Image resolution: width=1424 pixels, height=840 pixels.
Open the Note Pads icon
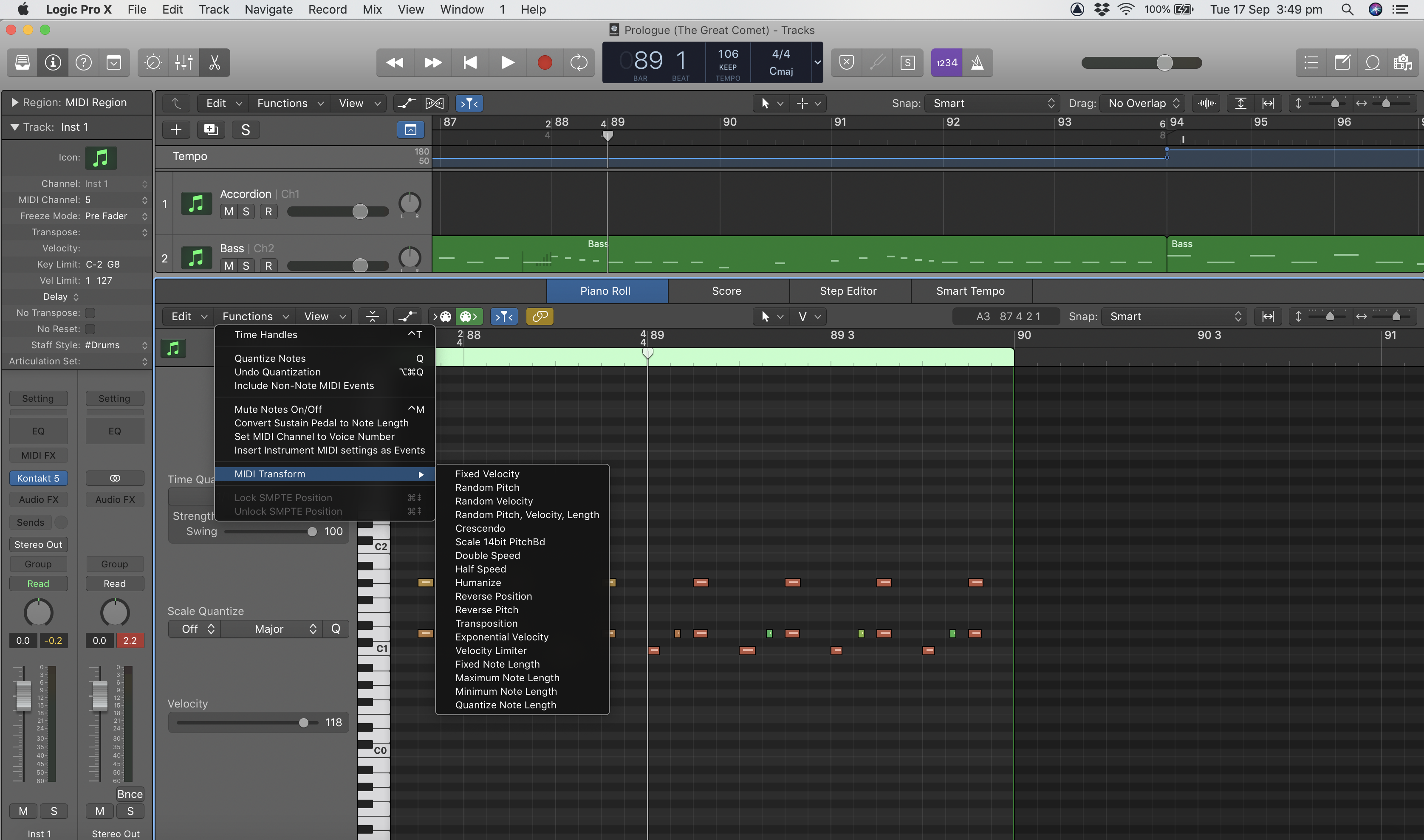[1342, 62]
